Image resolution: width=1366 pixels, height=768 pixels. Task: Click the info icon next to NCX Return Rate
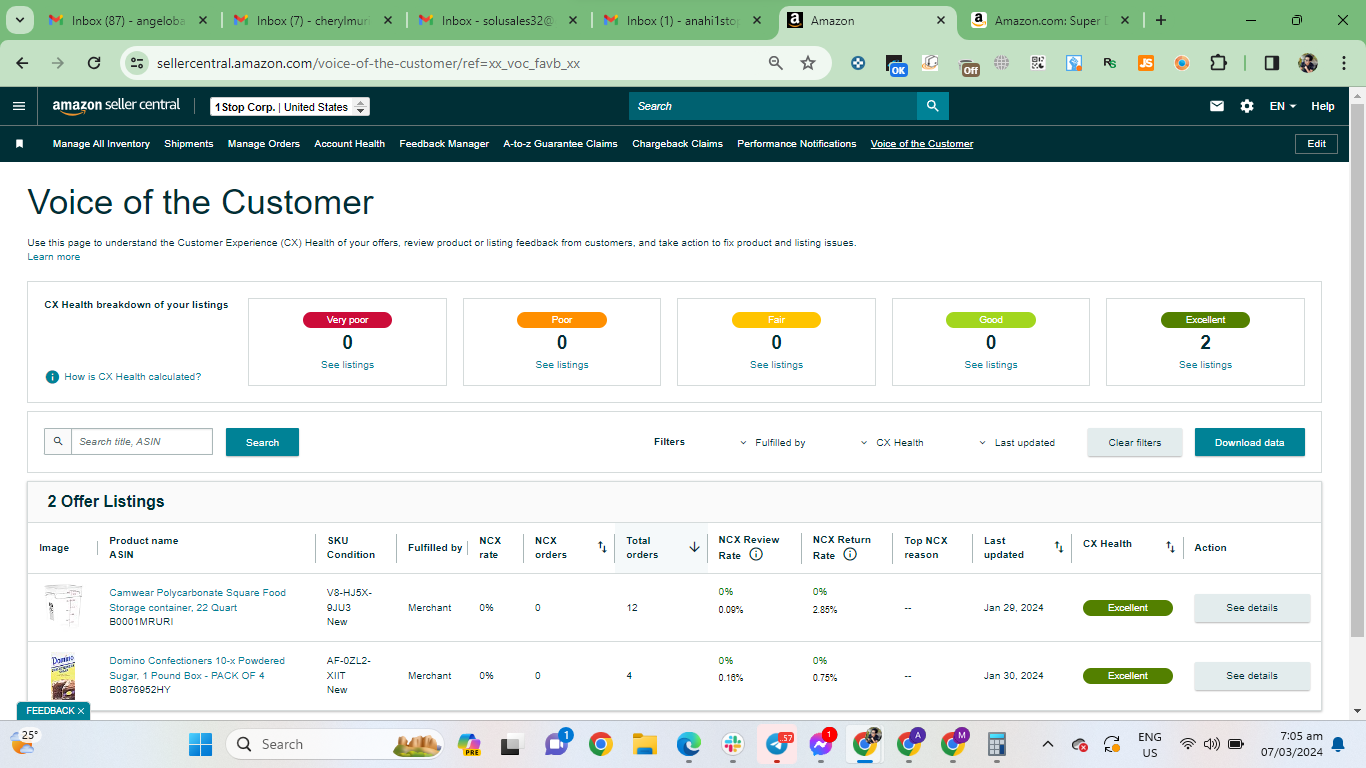(850, 554)
